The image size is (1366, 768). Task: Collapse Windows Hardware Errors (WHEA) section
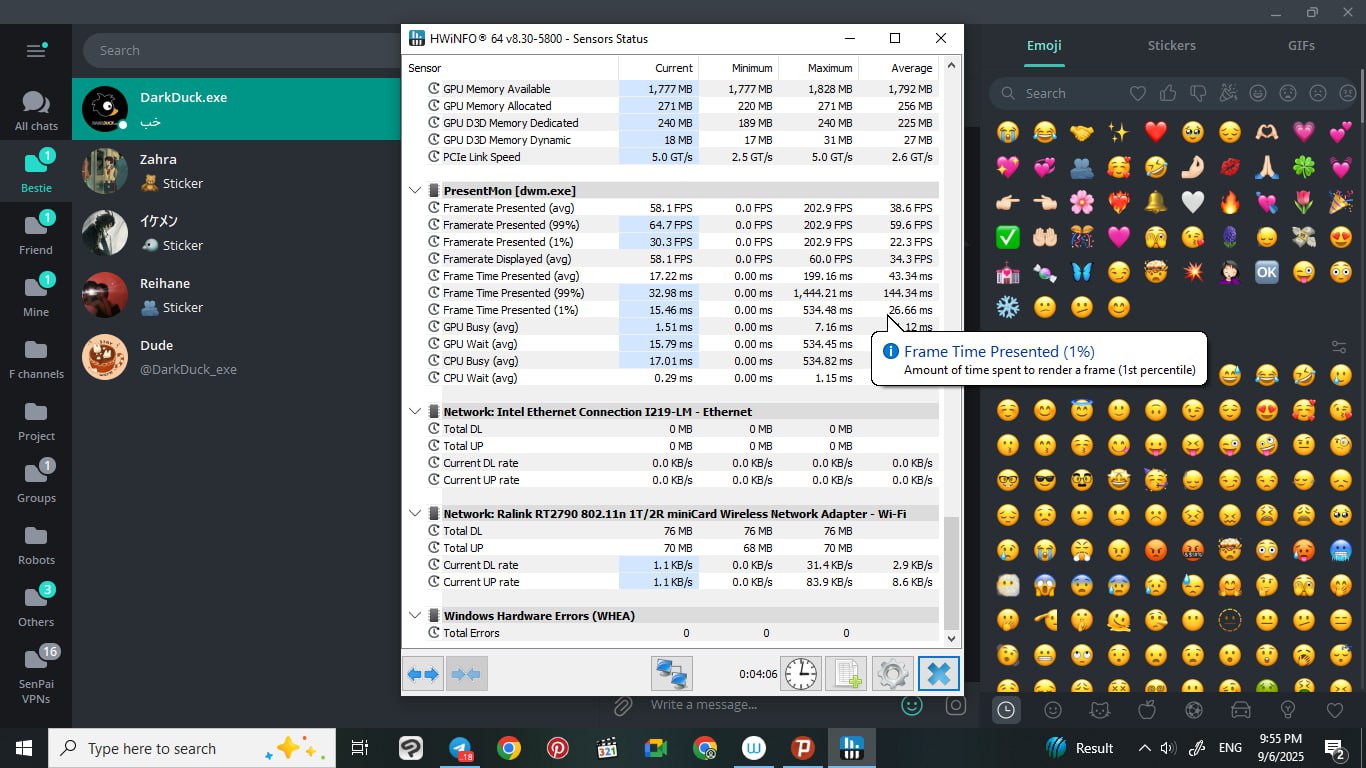coord(415,616)
